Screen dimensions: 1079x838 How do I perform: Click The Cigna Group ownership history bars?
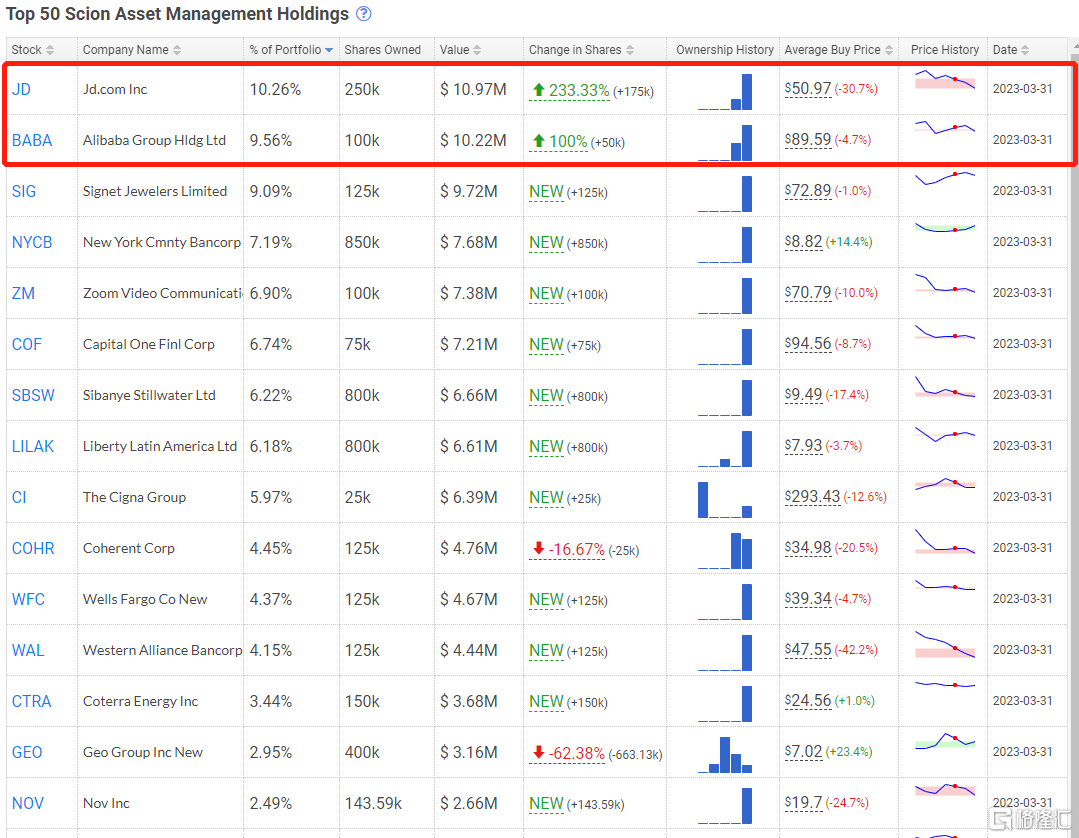(725, 499)
